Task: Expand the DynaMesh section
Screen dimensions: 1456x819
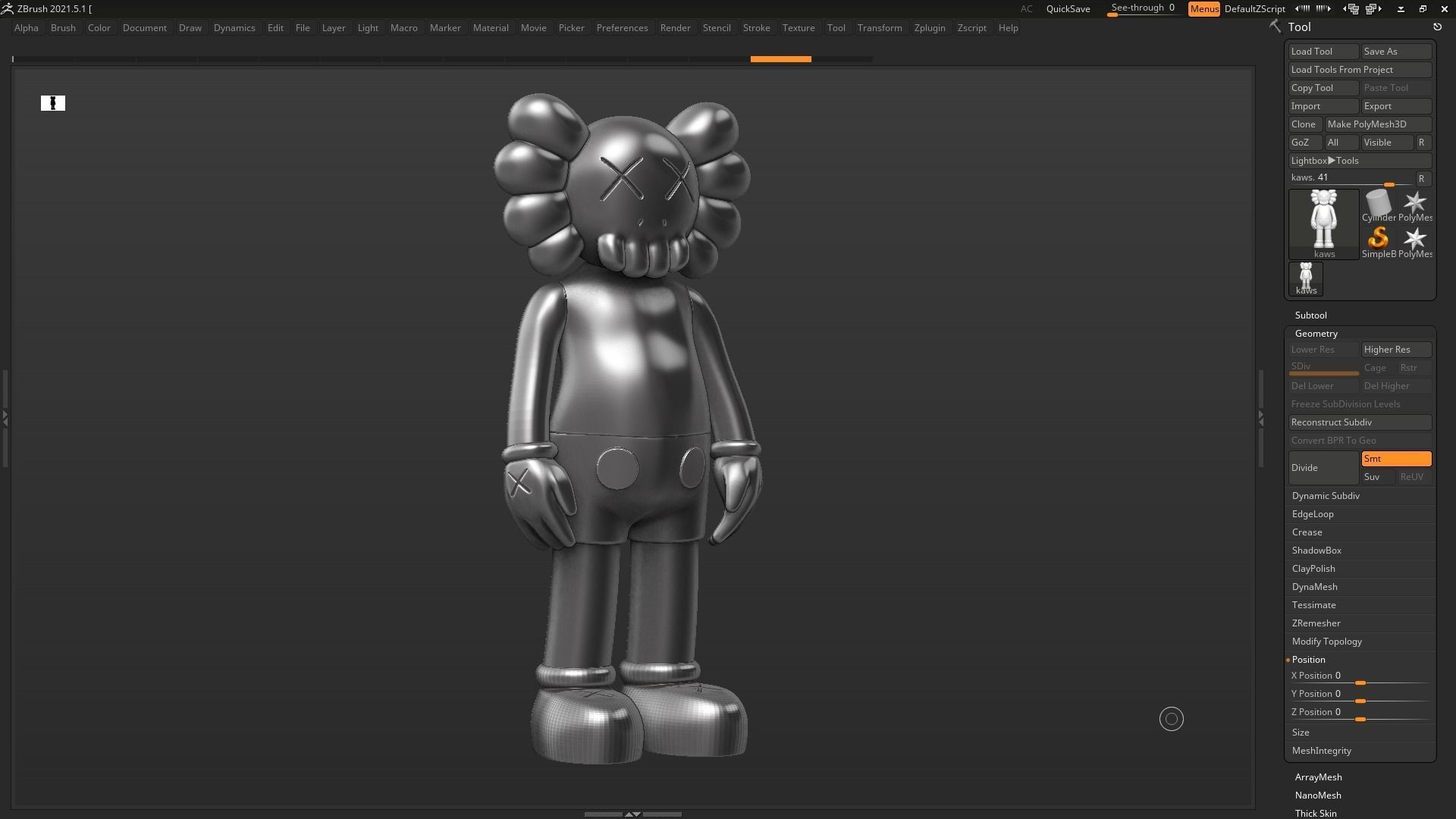Action: (x=1314, y=587)
